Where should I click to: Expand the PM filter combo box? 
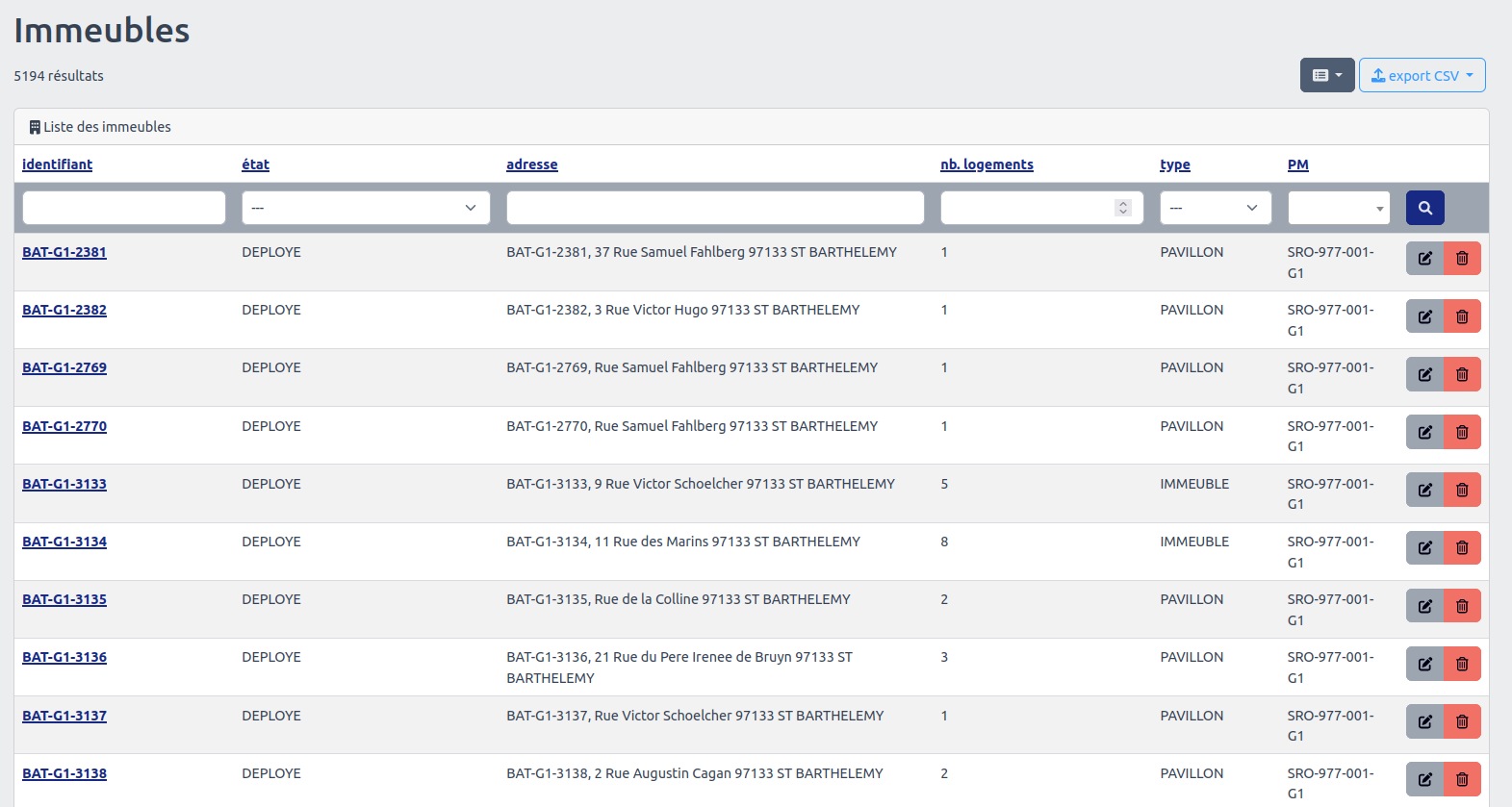coord(1339,208)
